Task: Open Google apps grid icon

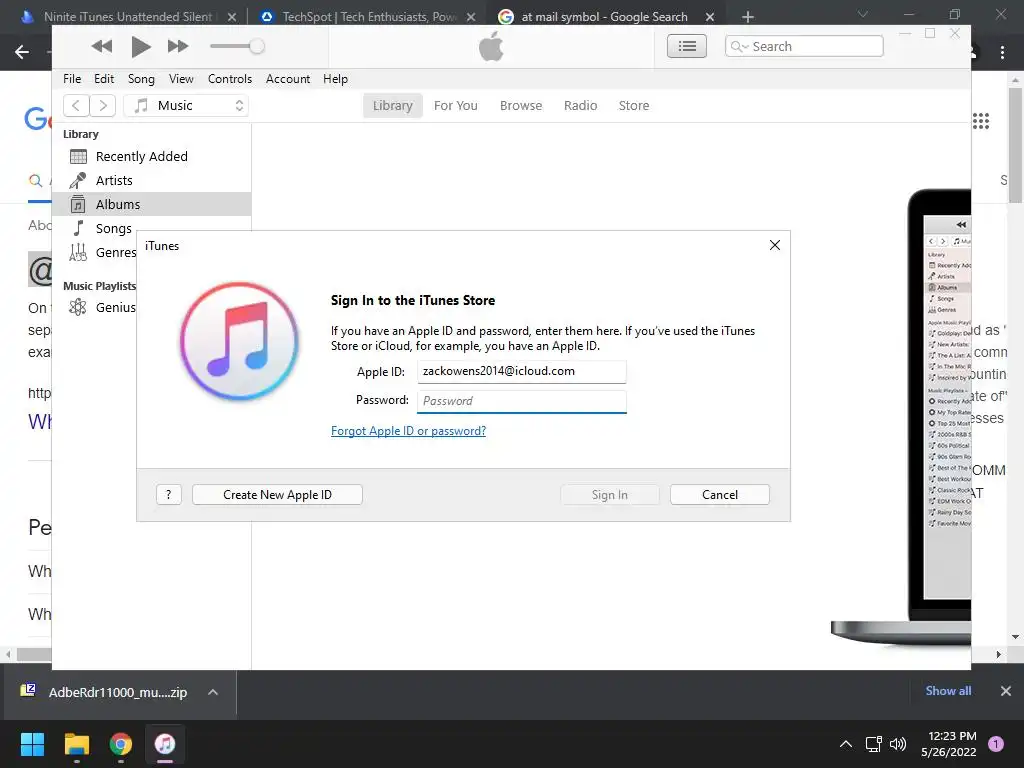Action: click(980, 121)
